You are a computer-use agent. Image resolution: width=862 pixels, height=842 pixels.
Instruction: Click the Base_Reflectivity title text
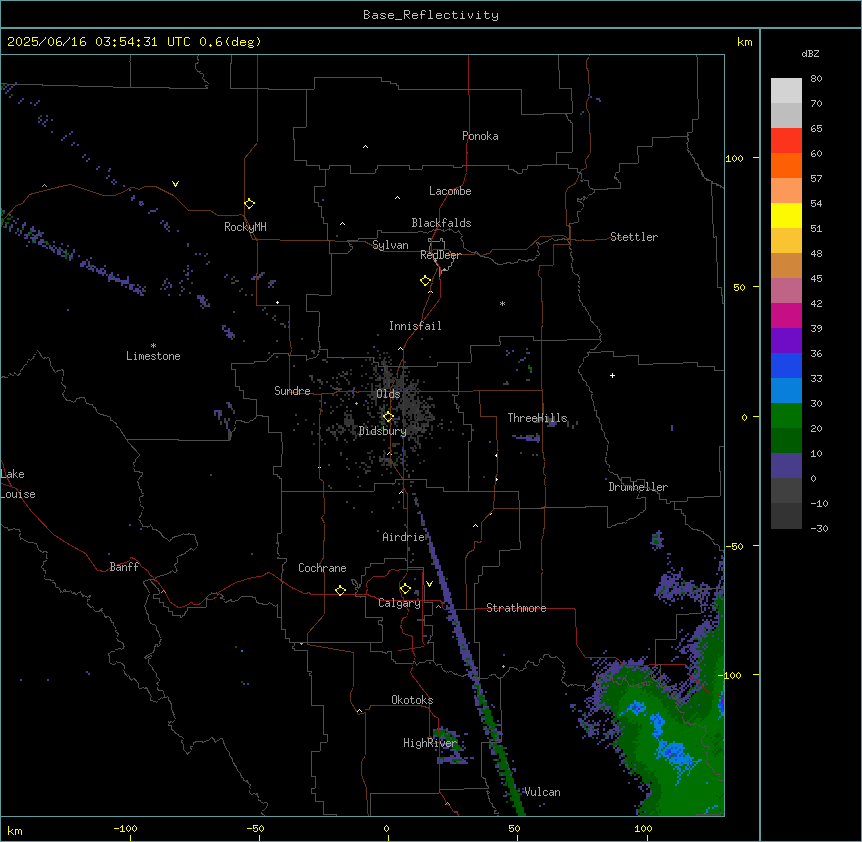(x=431, y=15)
